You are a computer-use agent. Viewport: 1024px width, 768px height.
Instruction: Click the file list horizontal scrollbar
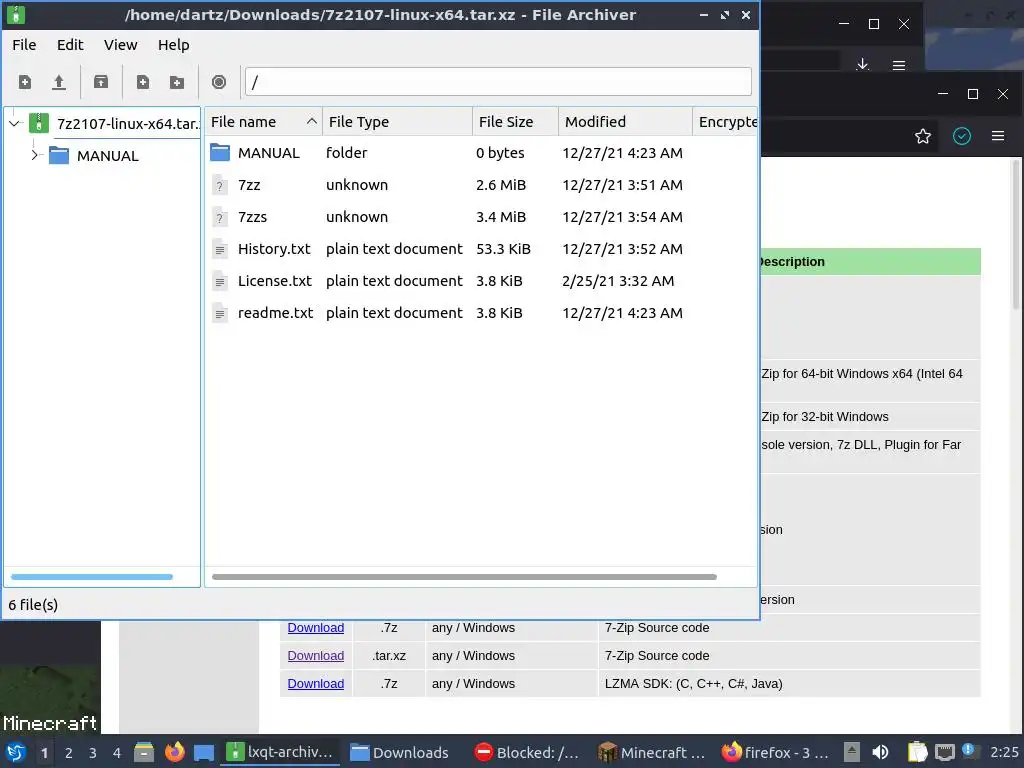pyautogui.click(x=464, y=577)
